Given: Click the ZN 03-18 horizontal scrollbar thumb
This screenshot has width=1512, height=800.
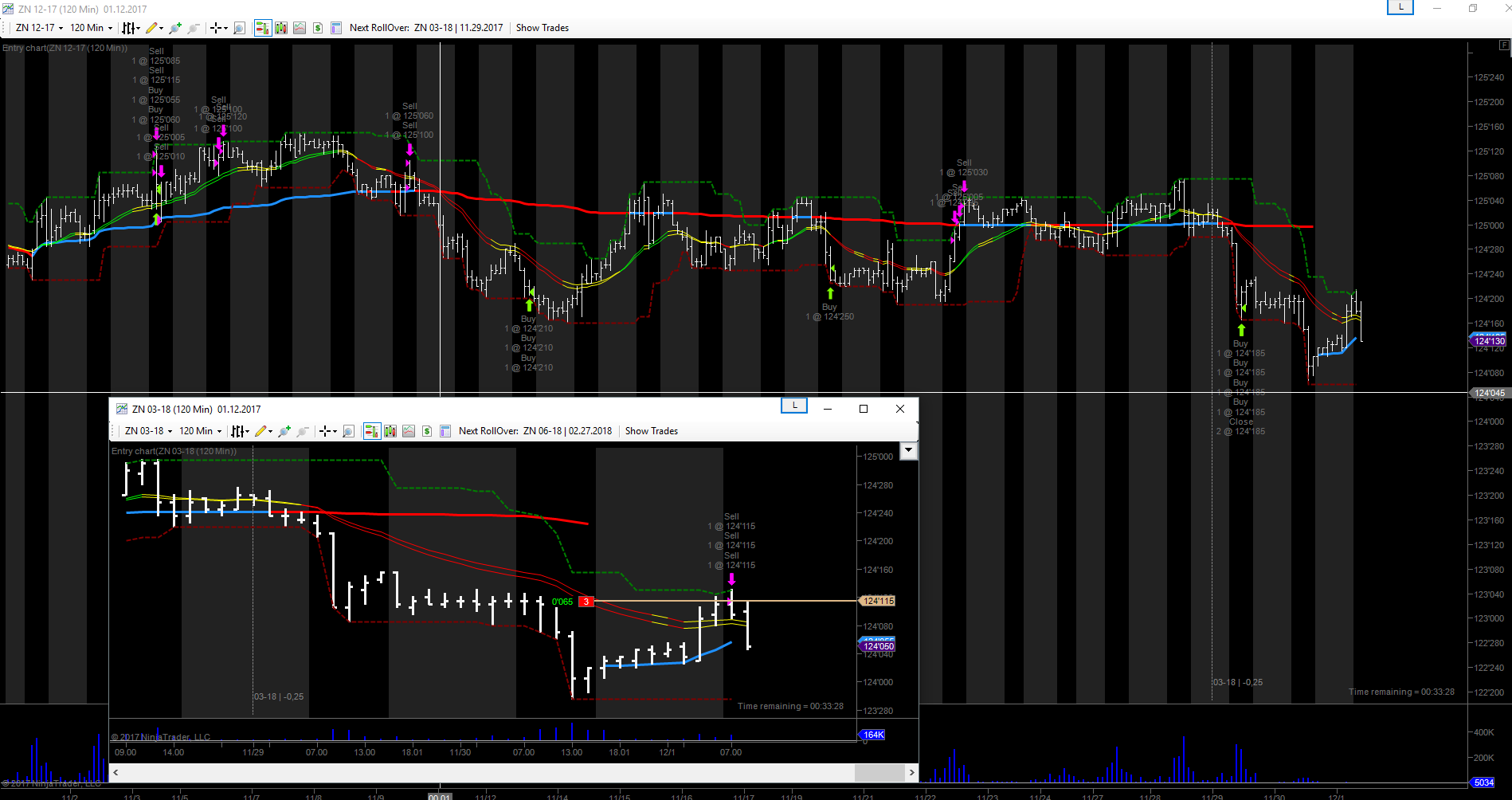Looking at the screenshot, I should [879, 772].
